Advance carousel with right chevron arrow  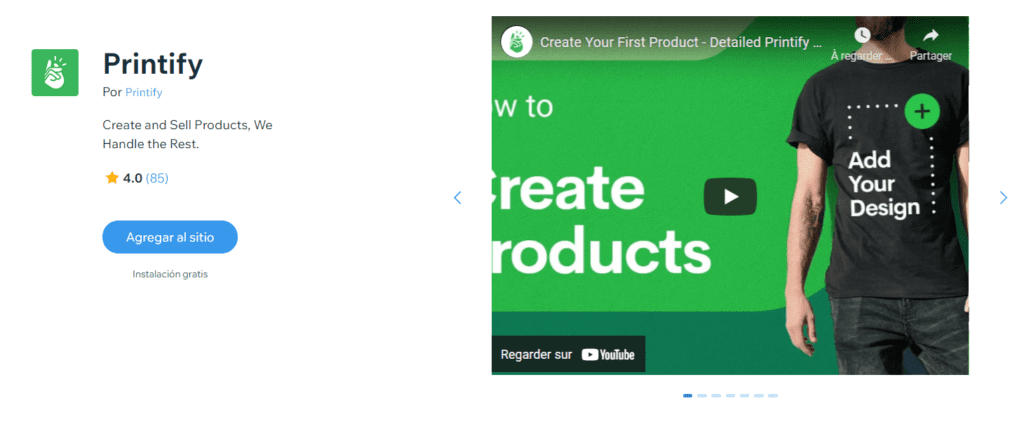point(1004,197)
